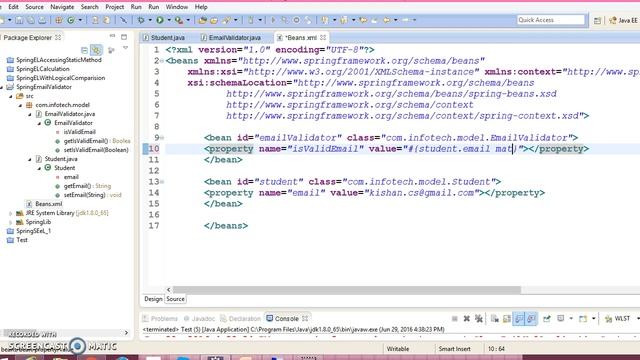The height and width of the screenshot is (360, 640).
Task: Open the Package Explorer view menu triangle
Action: (125, 49)
